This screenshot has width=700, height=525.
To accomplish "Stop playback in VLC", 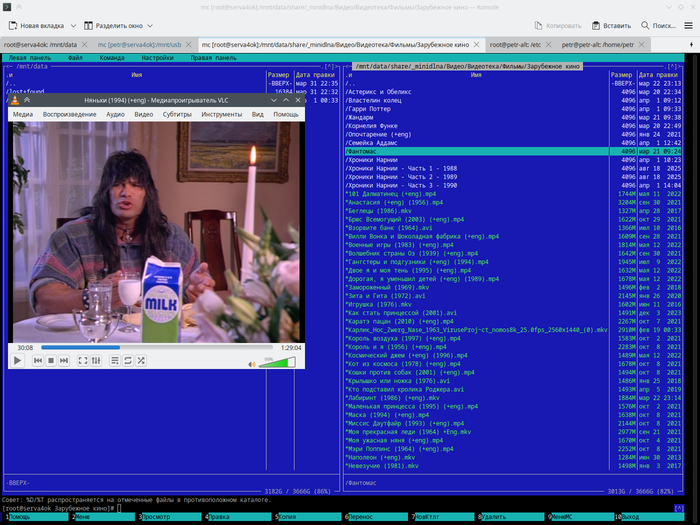I will (51, 360).
